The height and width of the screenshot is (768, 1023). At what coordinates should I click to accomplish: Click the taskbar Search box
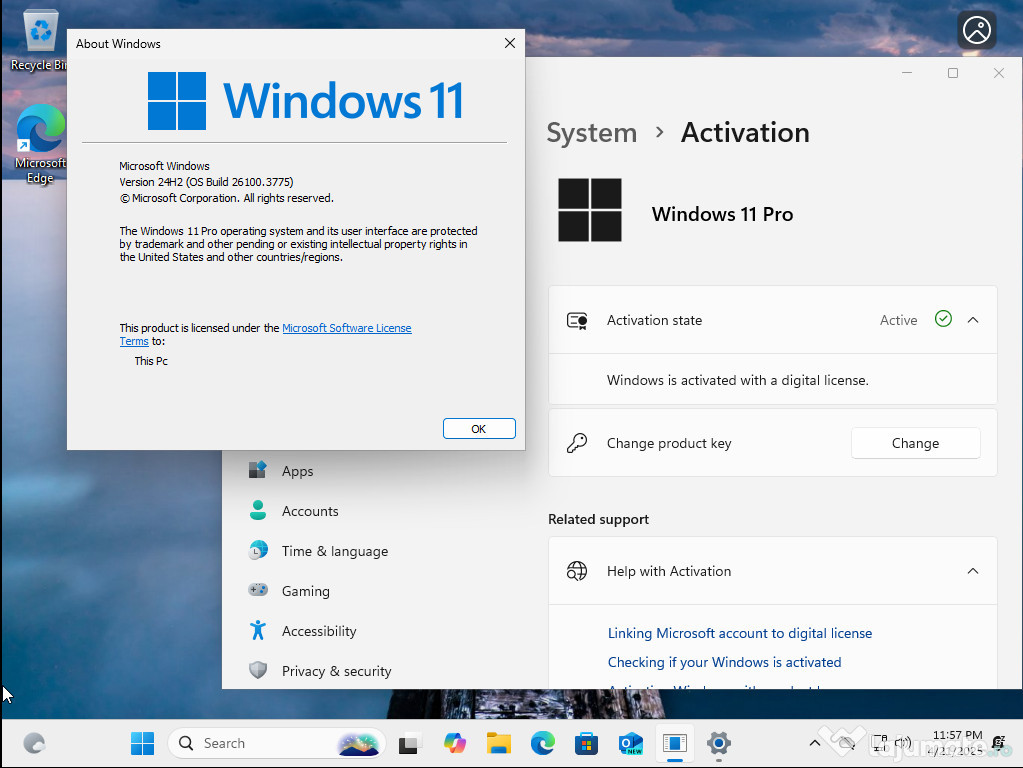click(x=277, y=743)
